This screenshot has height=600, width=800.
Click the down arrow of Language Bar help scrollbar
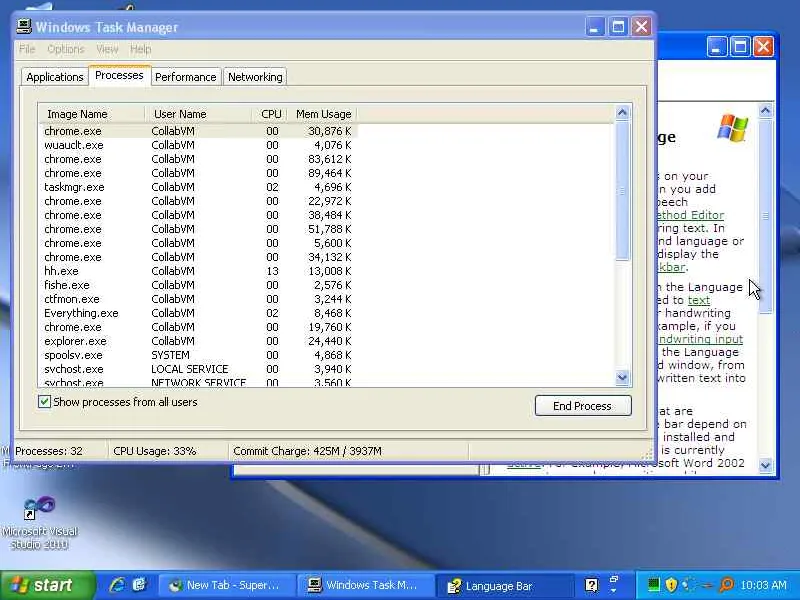[x=765, y=465]
